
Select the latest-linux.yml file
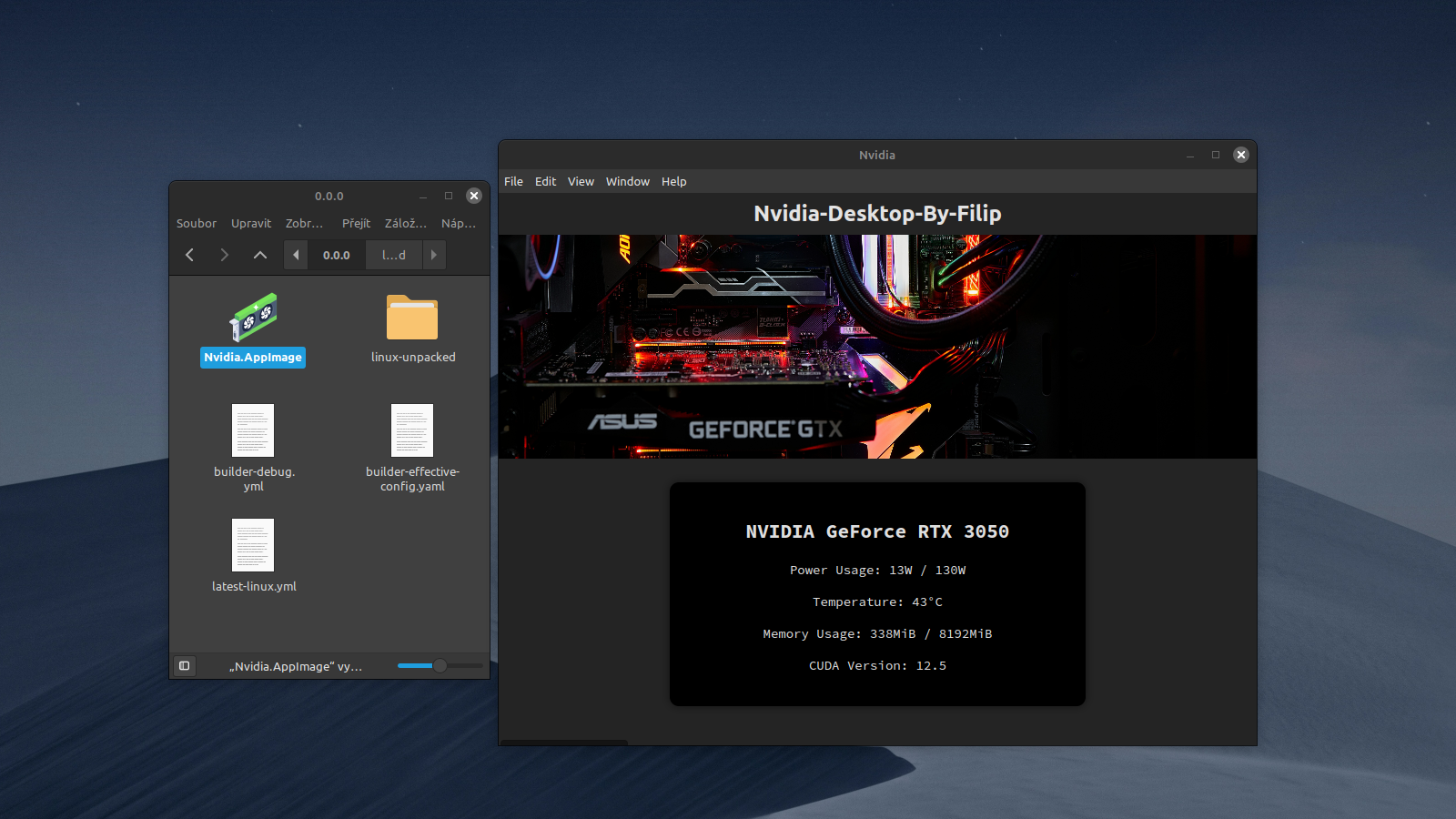point(252,545)
